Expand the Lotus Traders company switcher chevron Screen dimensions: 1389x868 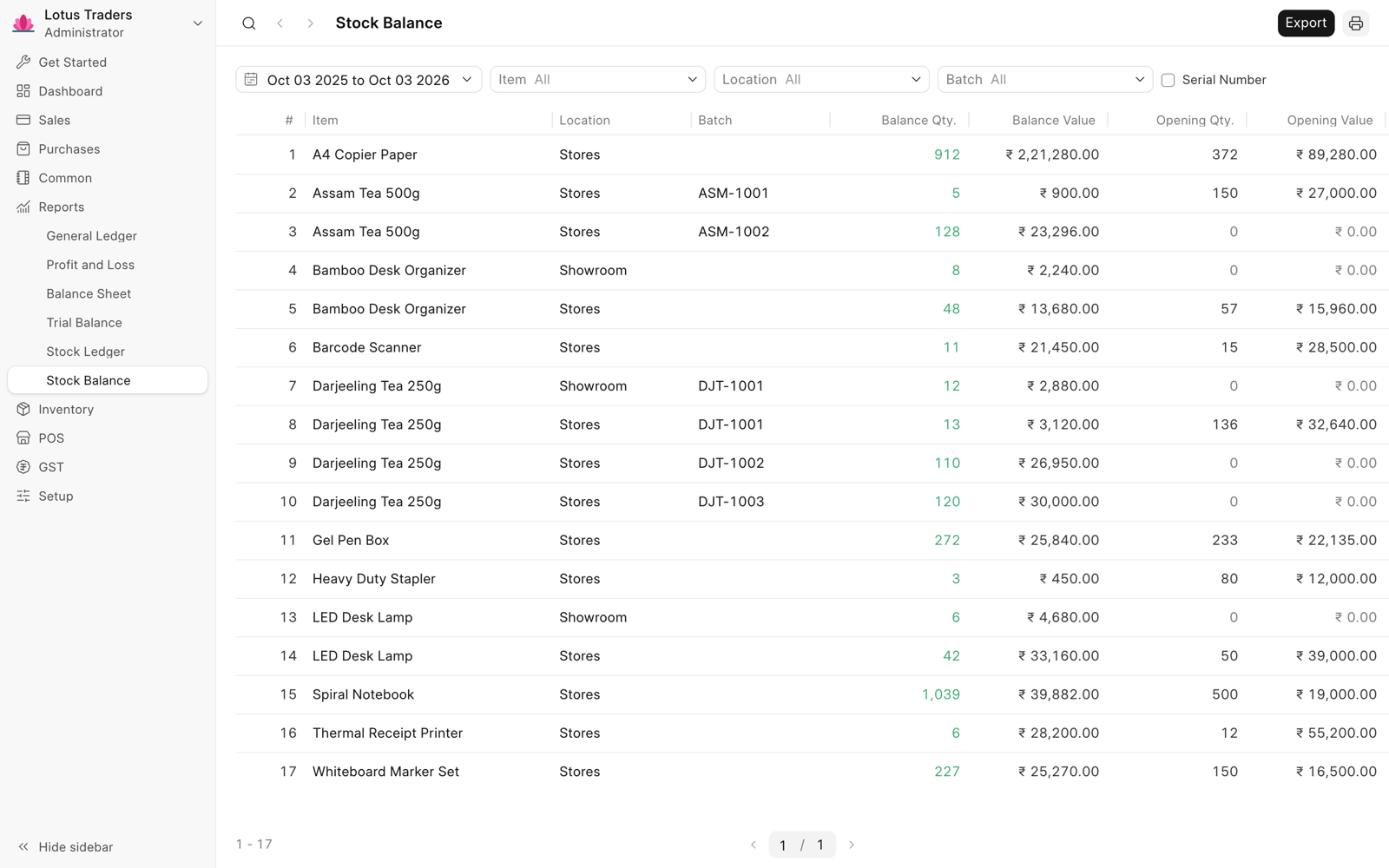[x=198, y=23]
